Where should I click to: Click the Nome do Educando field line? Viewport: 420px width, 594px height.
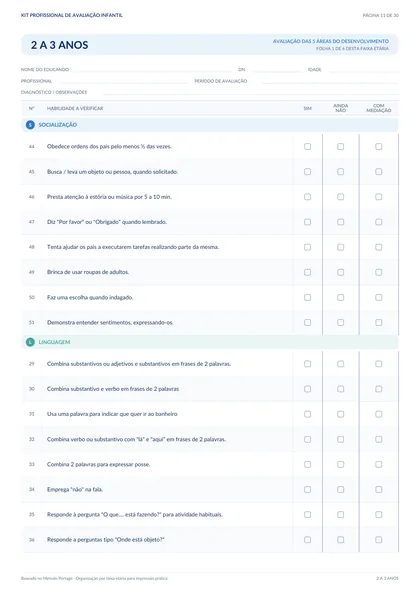(x=151, y=70)
